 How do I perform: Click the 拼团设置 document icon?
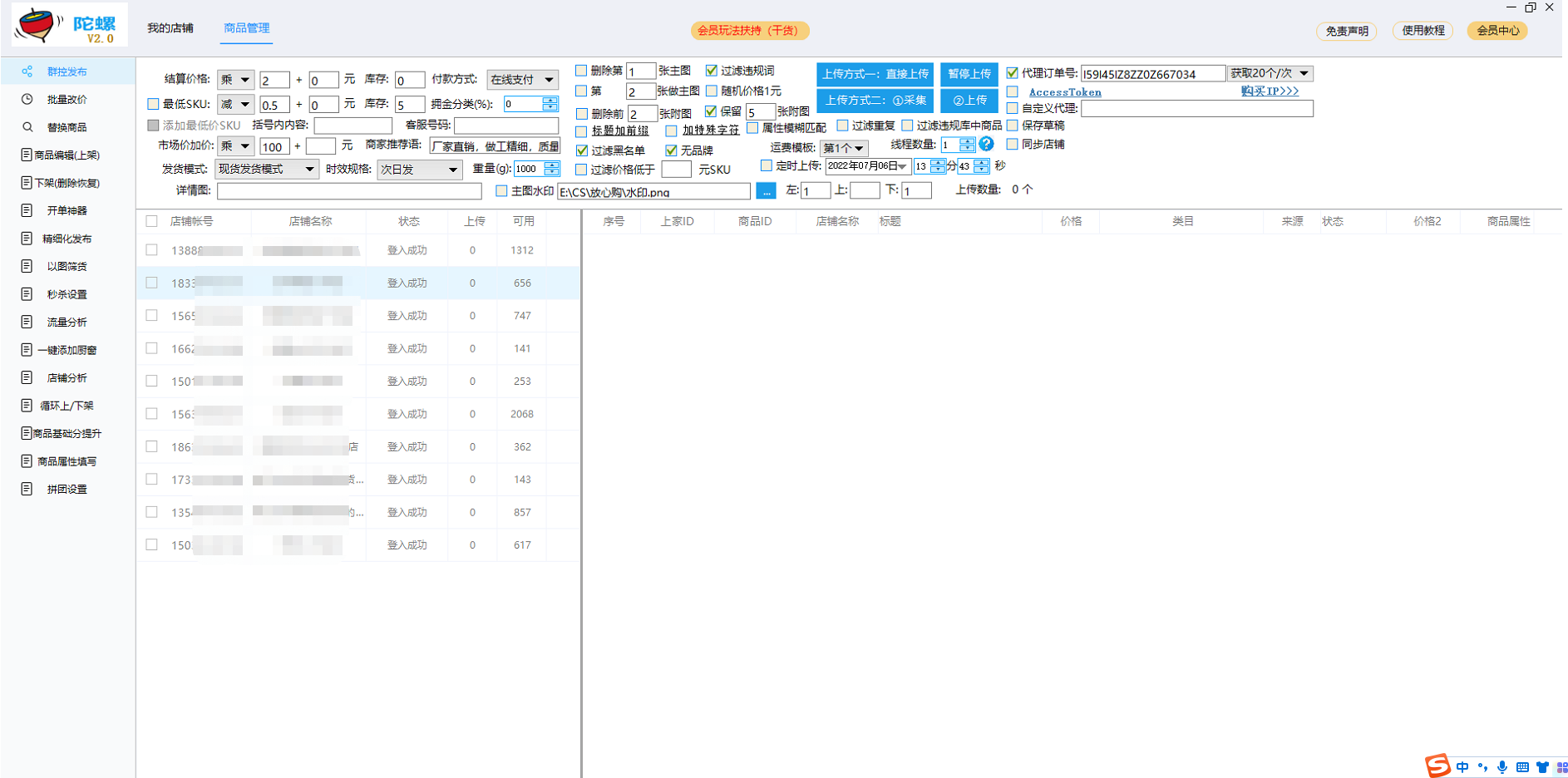click(27, 489)
